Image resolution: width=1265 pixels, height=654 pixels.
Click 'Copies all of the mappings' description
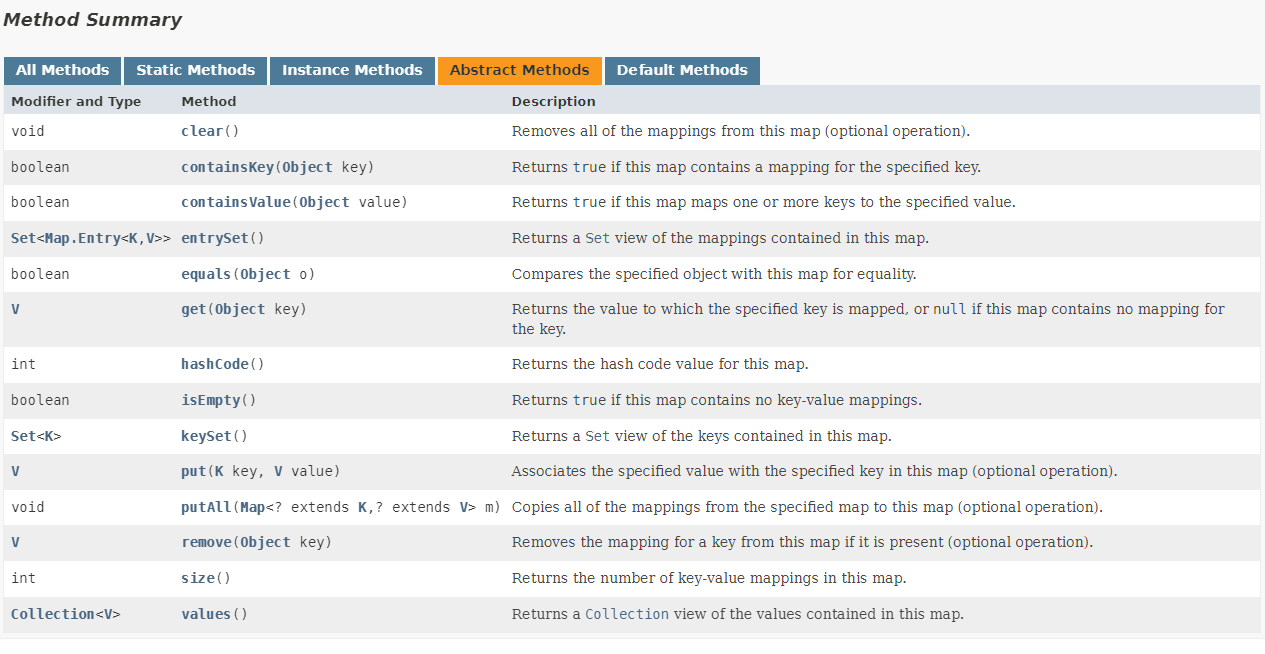[807, 507]
